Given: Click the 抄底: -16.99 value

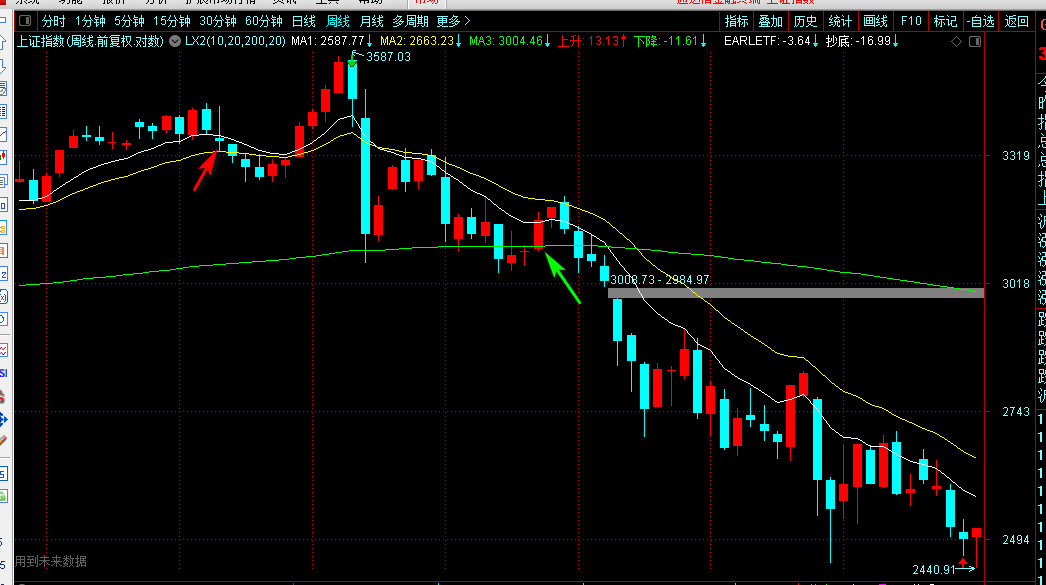Looking at the screenshot, I should [858, 41].
